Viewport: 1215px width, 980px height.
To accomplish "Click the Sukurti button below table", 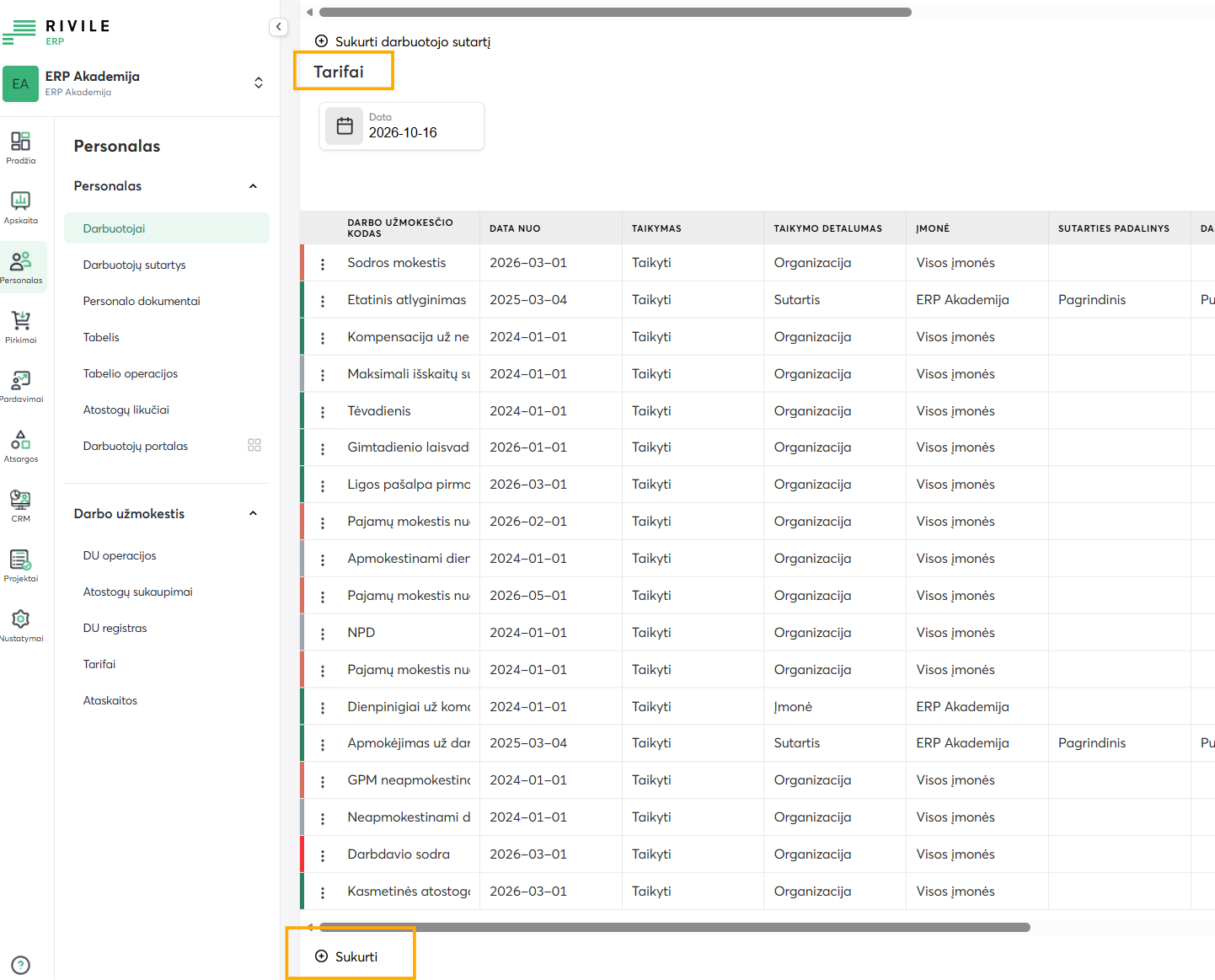I will pos(346,956).
